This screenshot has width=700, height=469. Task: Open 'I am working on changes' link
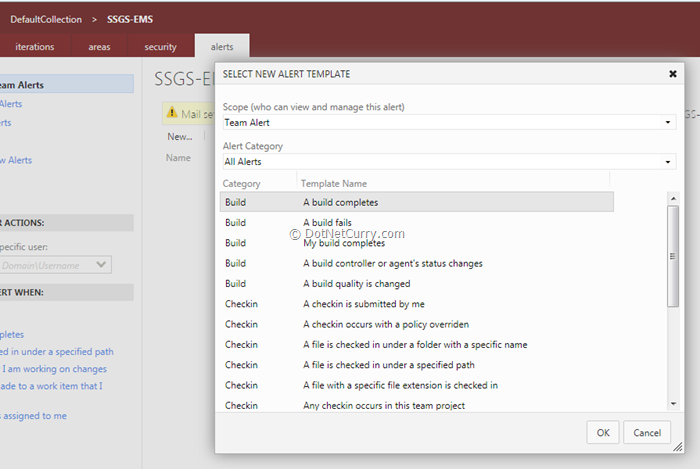tap(54, 369)
